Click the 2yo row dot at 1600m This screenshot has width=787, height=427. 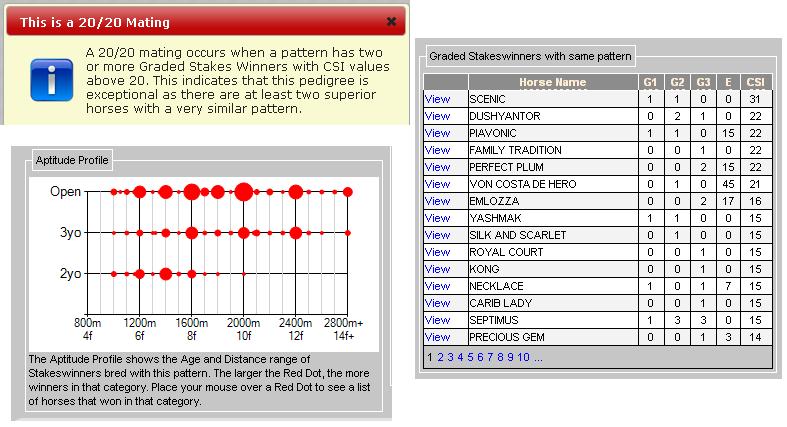(x=192, y=274)
